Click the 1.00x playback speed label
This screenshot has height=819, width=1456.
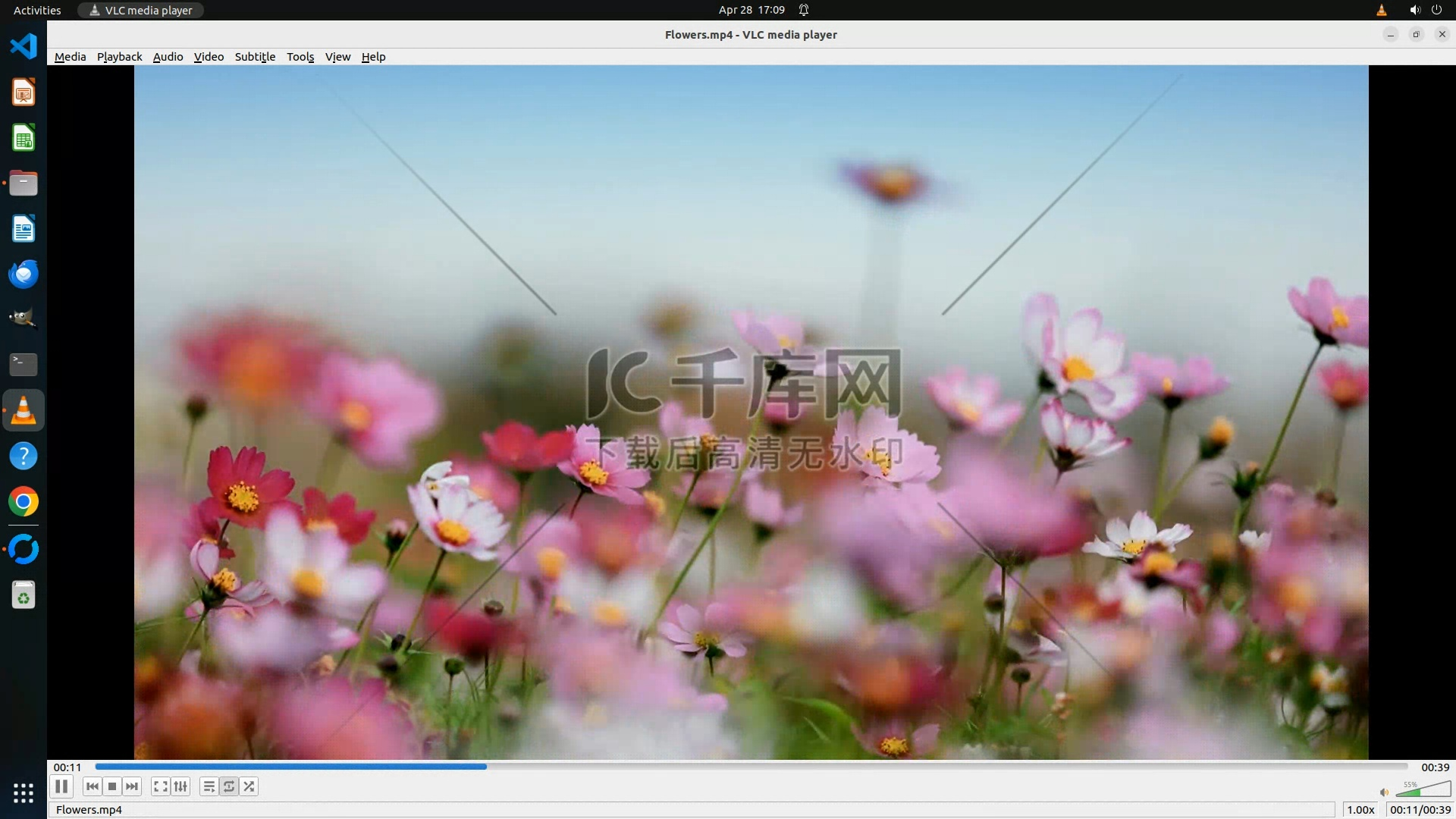(x=1360, y=809)
